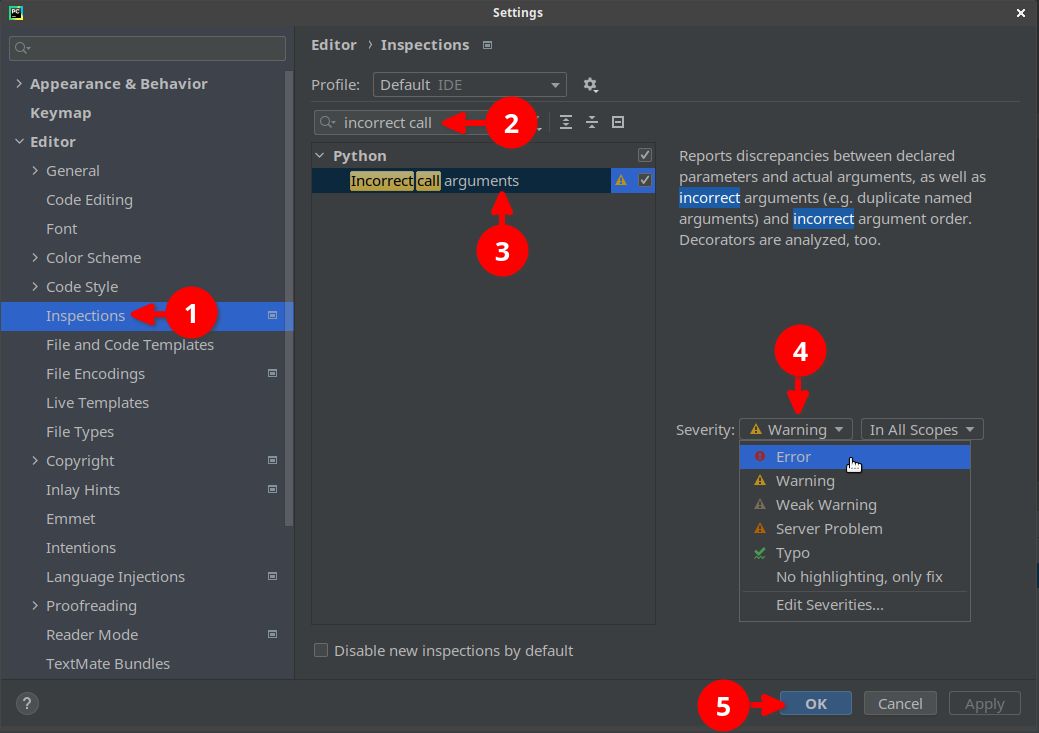Click the Editor breadcrumb link
Screen dimensions: 1039x733
pyautogui.click(x=334, y=45)
